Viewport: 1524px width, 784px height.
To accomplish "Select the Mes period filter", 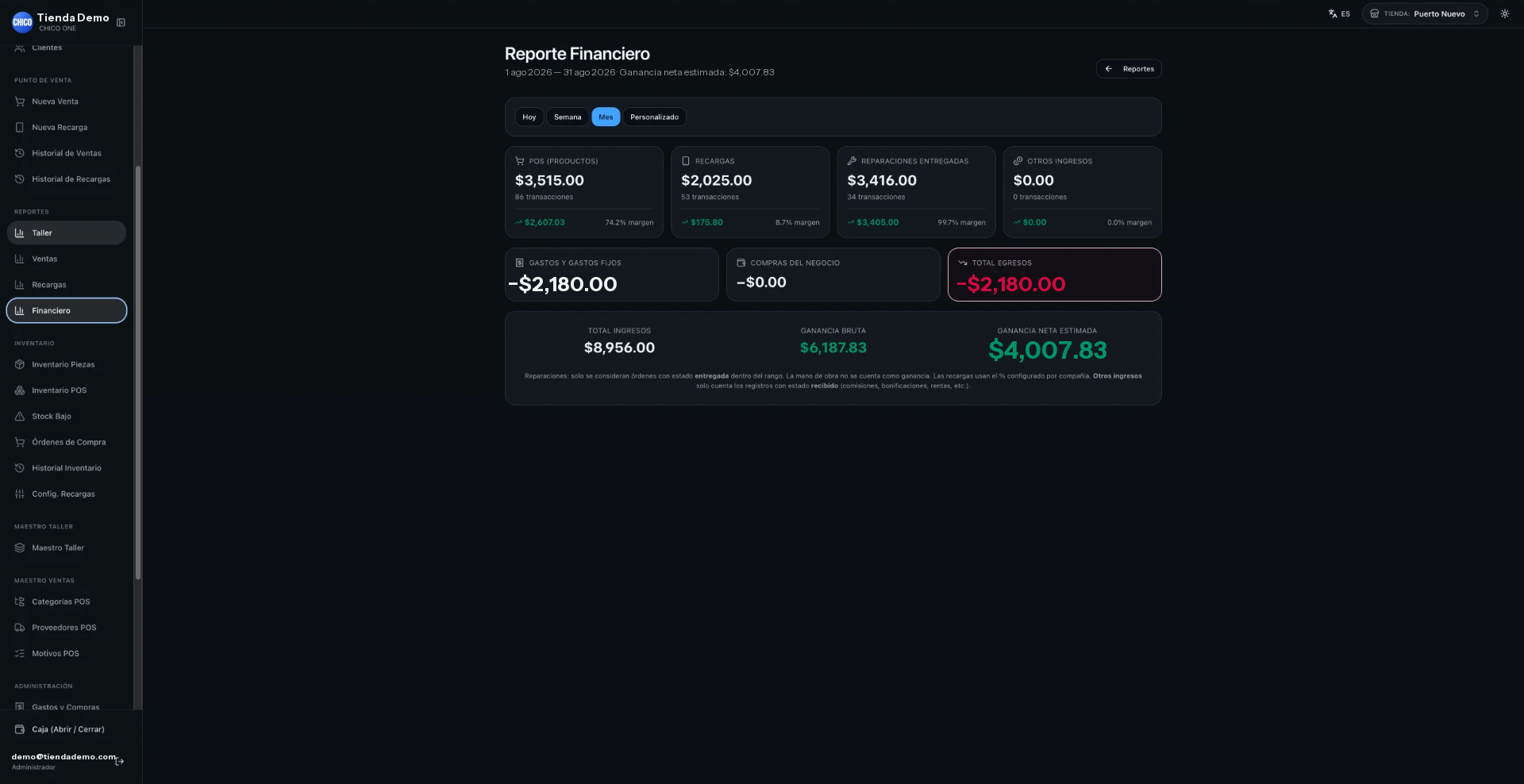I will point(606,117).
